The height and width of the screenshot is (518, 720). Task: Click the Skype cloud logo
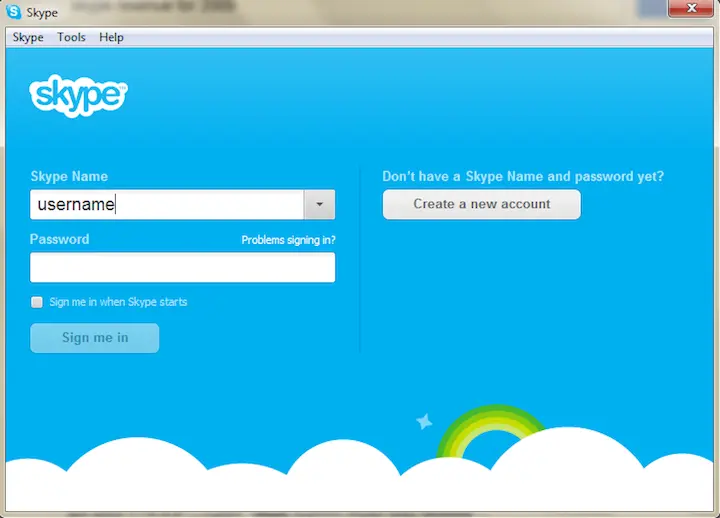pyautogui.click(x=79, y=96)
